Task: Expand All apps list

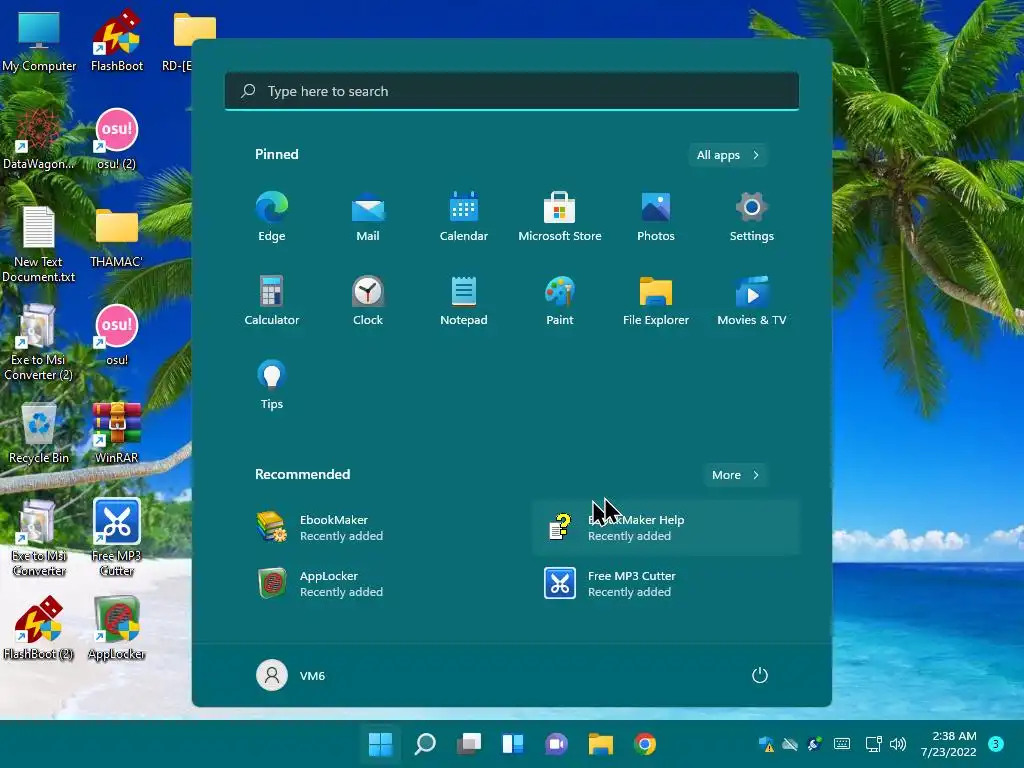Action: pyautogui.click(x=728, y=155)
